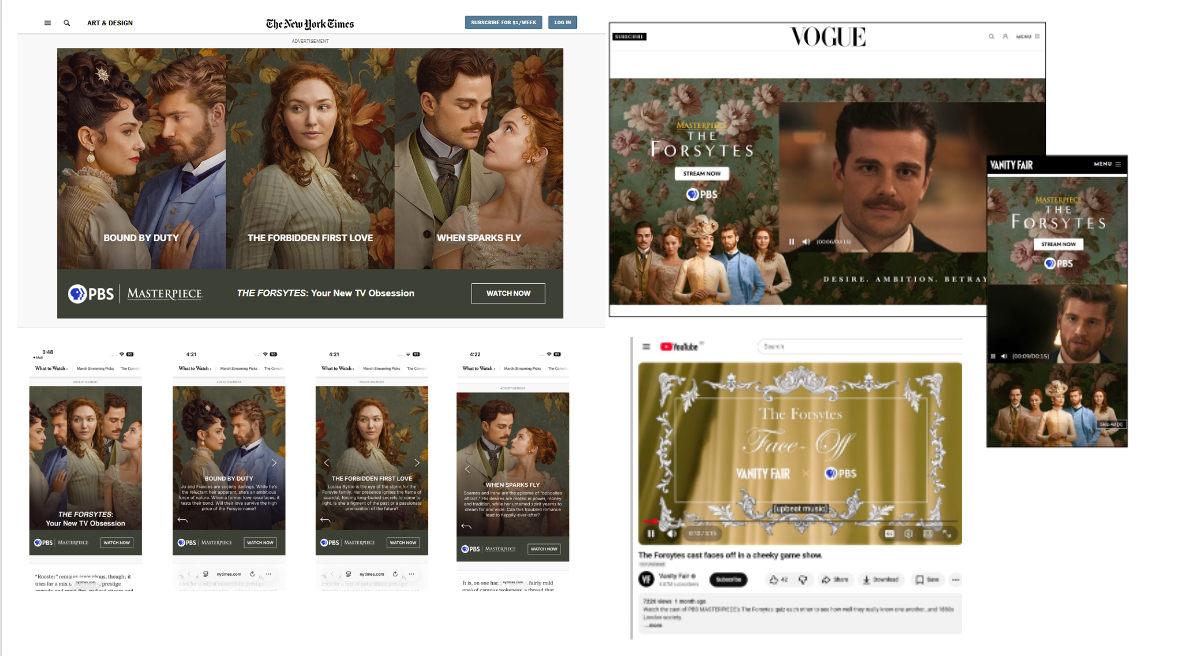The image size is (1183, 656).
Task: Click Watch Now on When Sparks Fly mobile ad
Action: coord(544,549)
